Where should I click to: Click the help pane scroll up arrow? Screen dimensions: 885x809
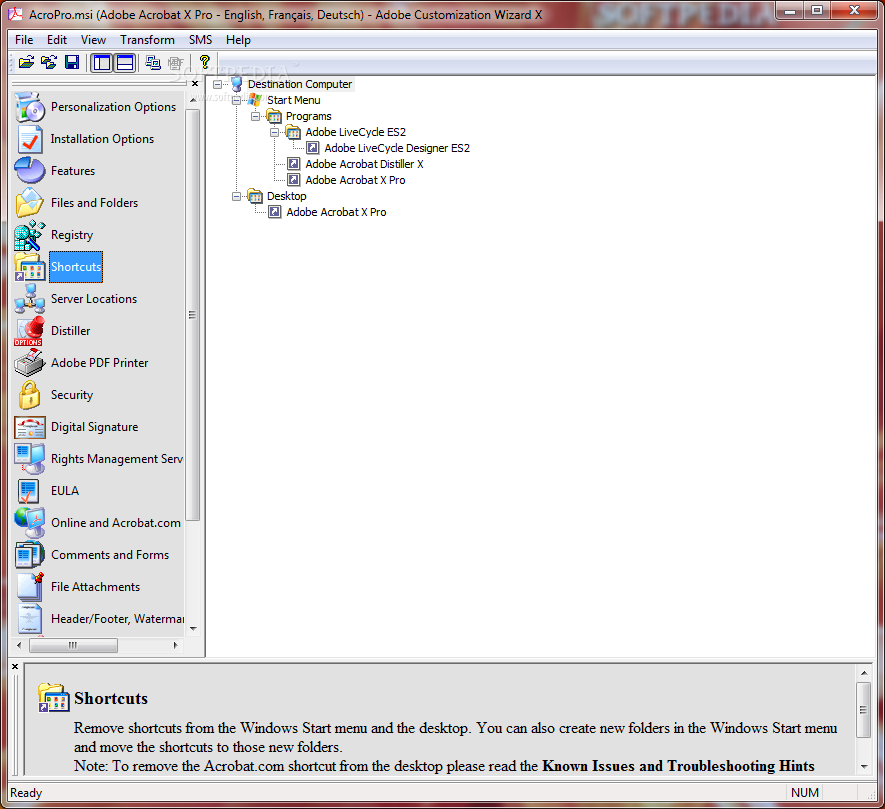(864, 673)
